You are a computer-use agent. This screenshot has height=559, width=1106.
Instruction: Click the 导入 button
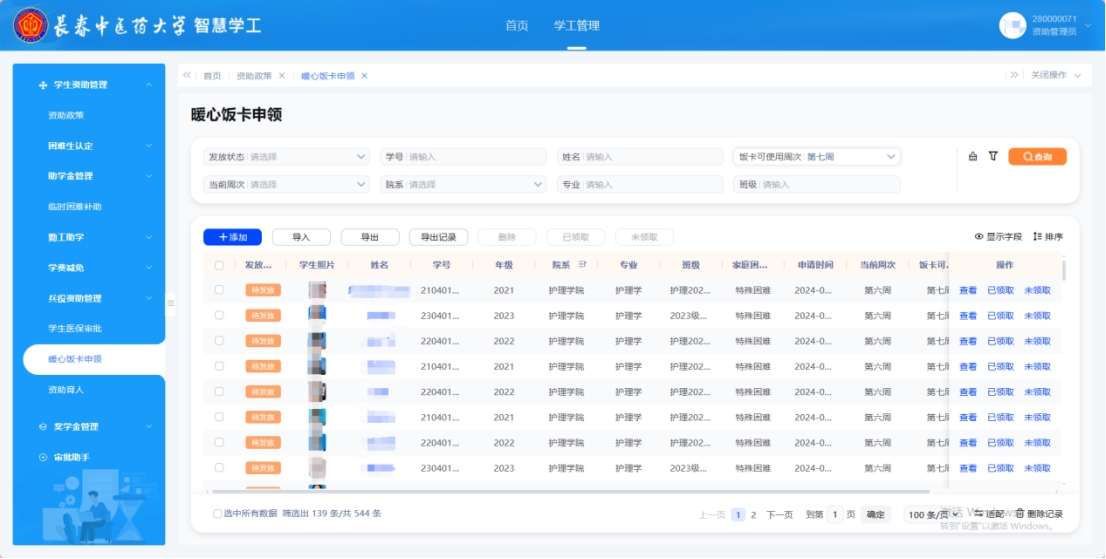[x=301, y=238]
